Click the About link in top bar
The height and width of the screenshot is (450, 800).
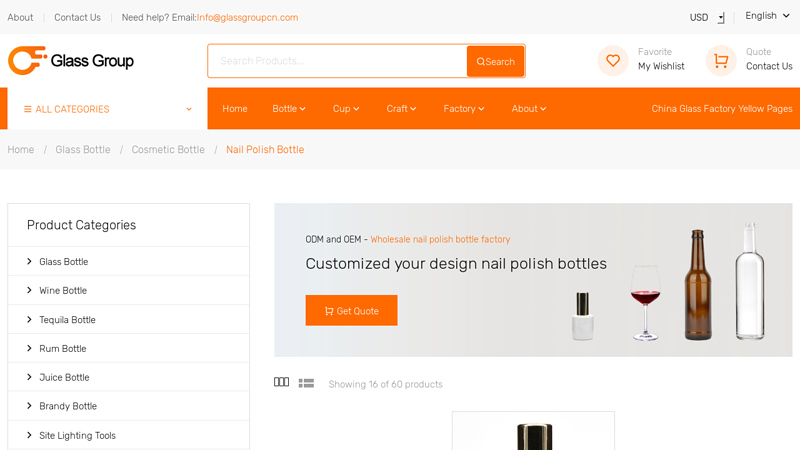click(x=20, y=17)
